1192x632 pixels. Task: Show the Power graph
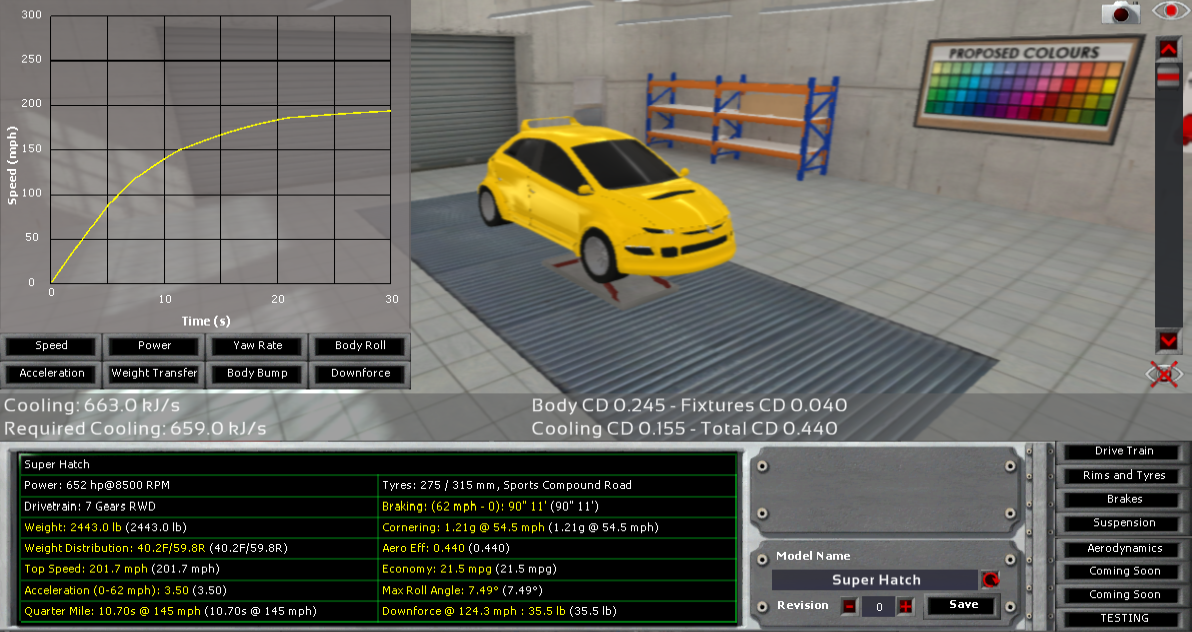pyautogui.click(x=154, y=346)
